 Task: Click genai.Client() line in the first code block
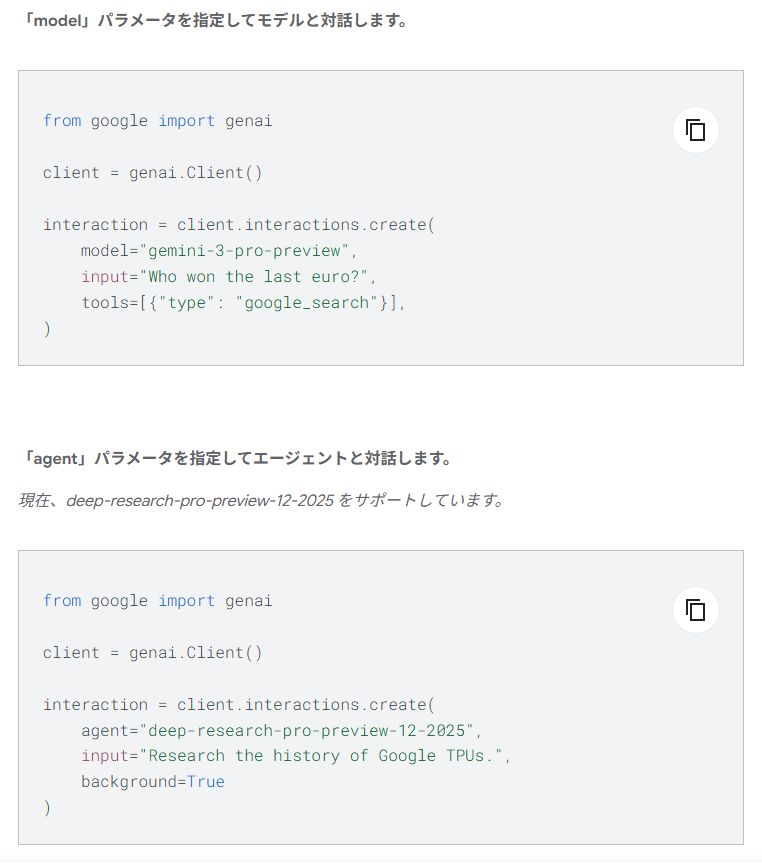(x=152, y=173)
